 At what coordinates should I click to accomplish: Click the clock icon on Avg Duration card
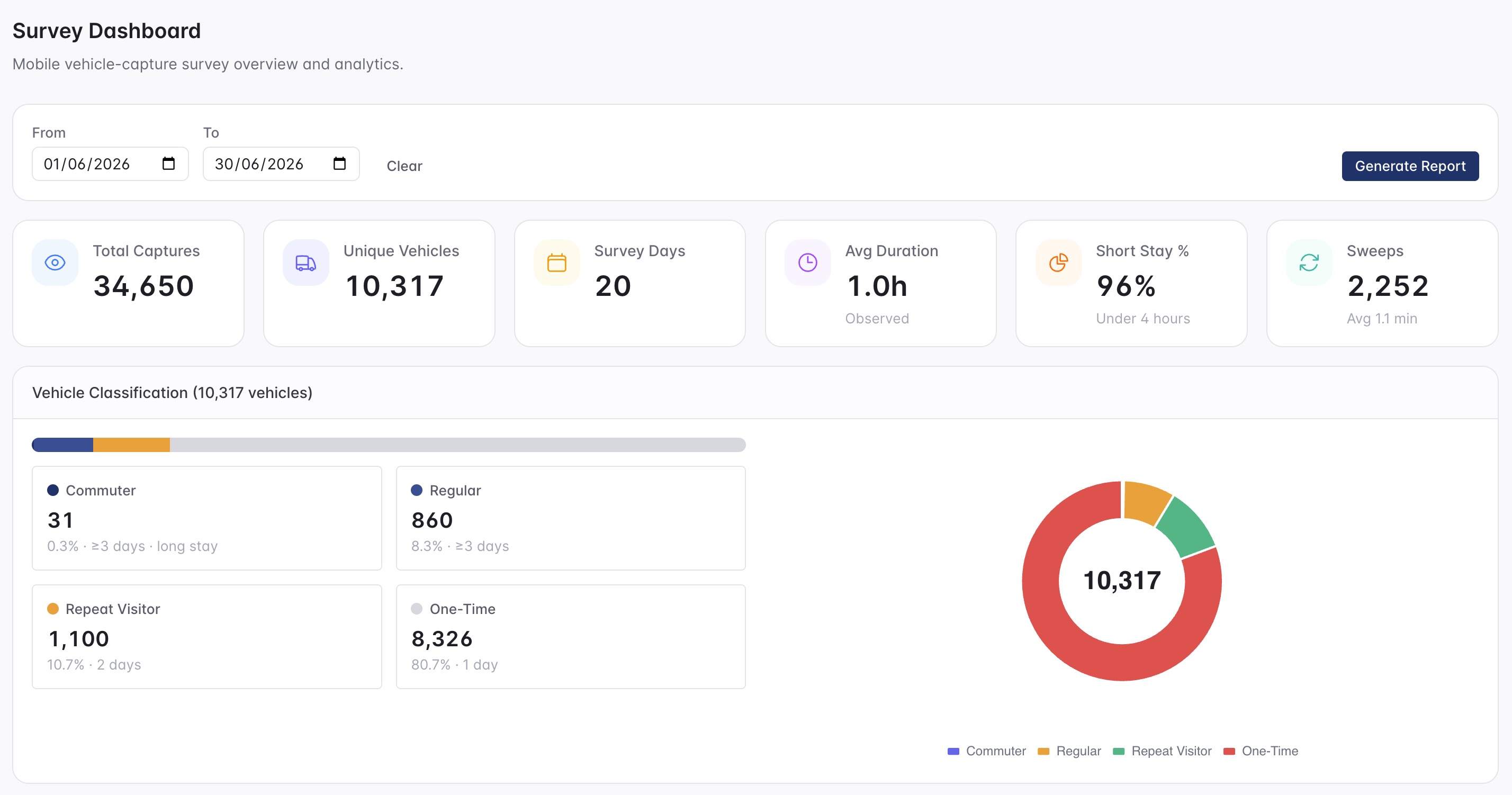click(x=808, y=262)
